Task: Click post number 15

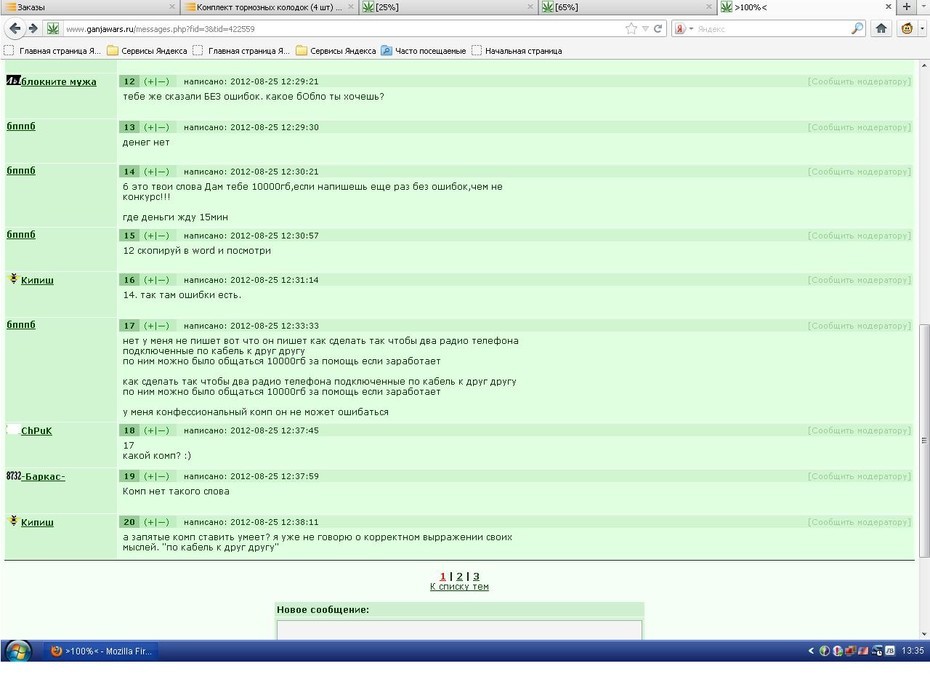Action: (129, 235)
